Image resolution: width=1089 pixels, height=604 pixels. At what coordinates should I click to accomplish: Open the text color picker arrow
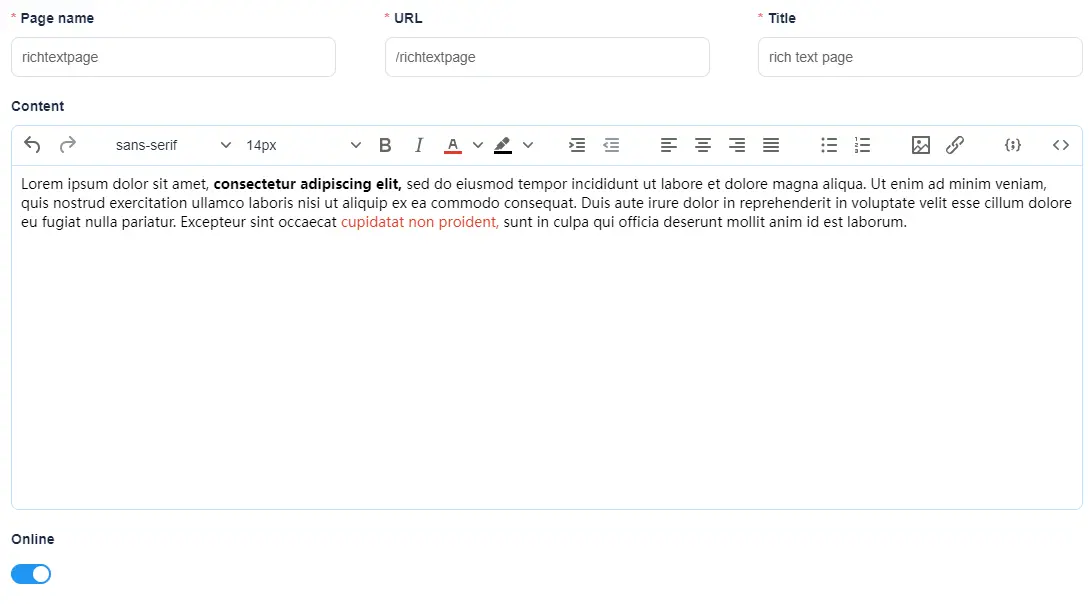[x=478, y=145]
